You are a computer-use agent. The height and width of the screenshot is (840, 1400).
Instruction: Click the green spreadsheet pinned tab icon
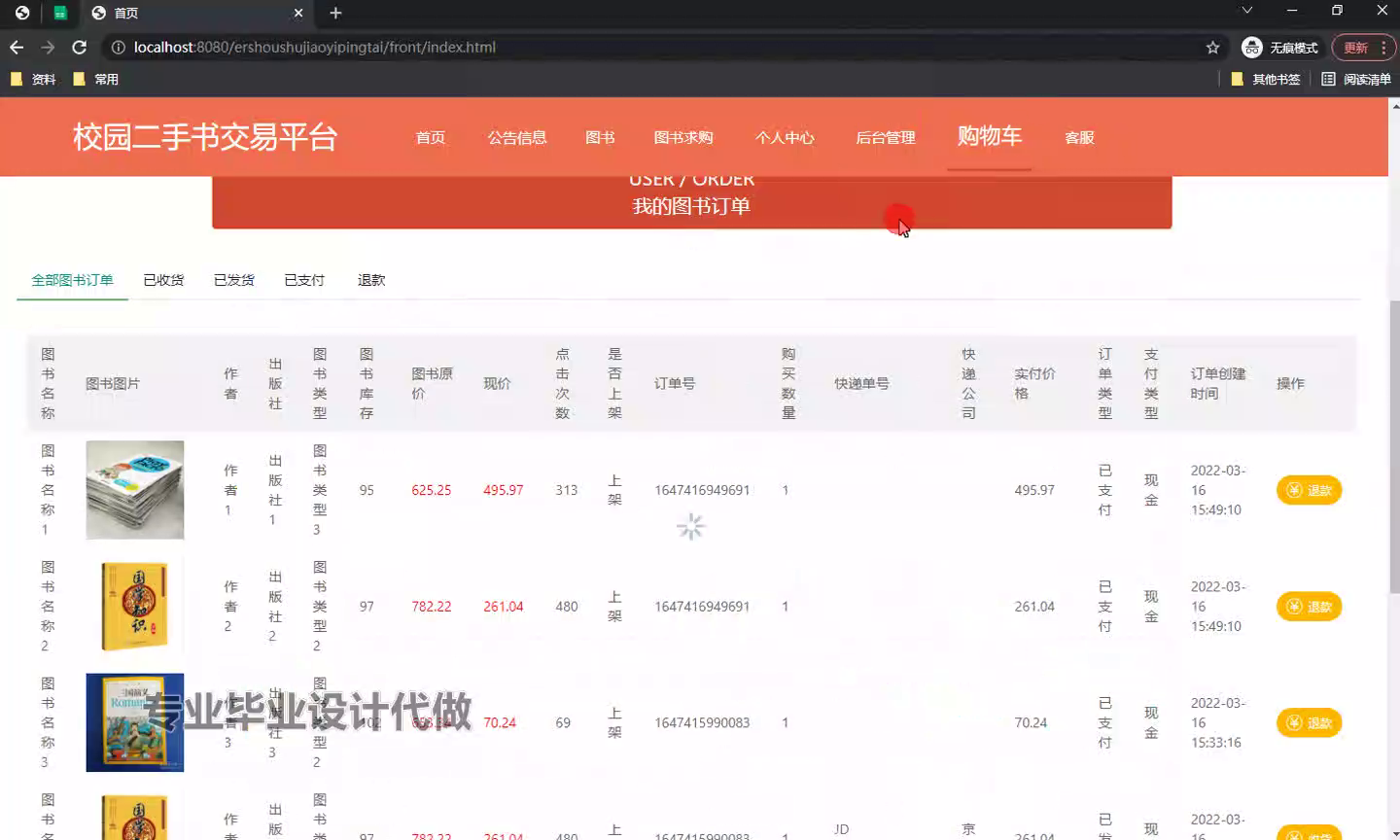(x=59, y=13)
